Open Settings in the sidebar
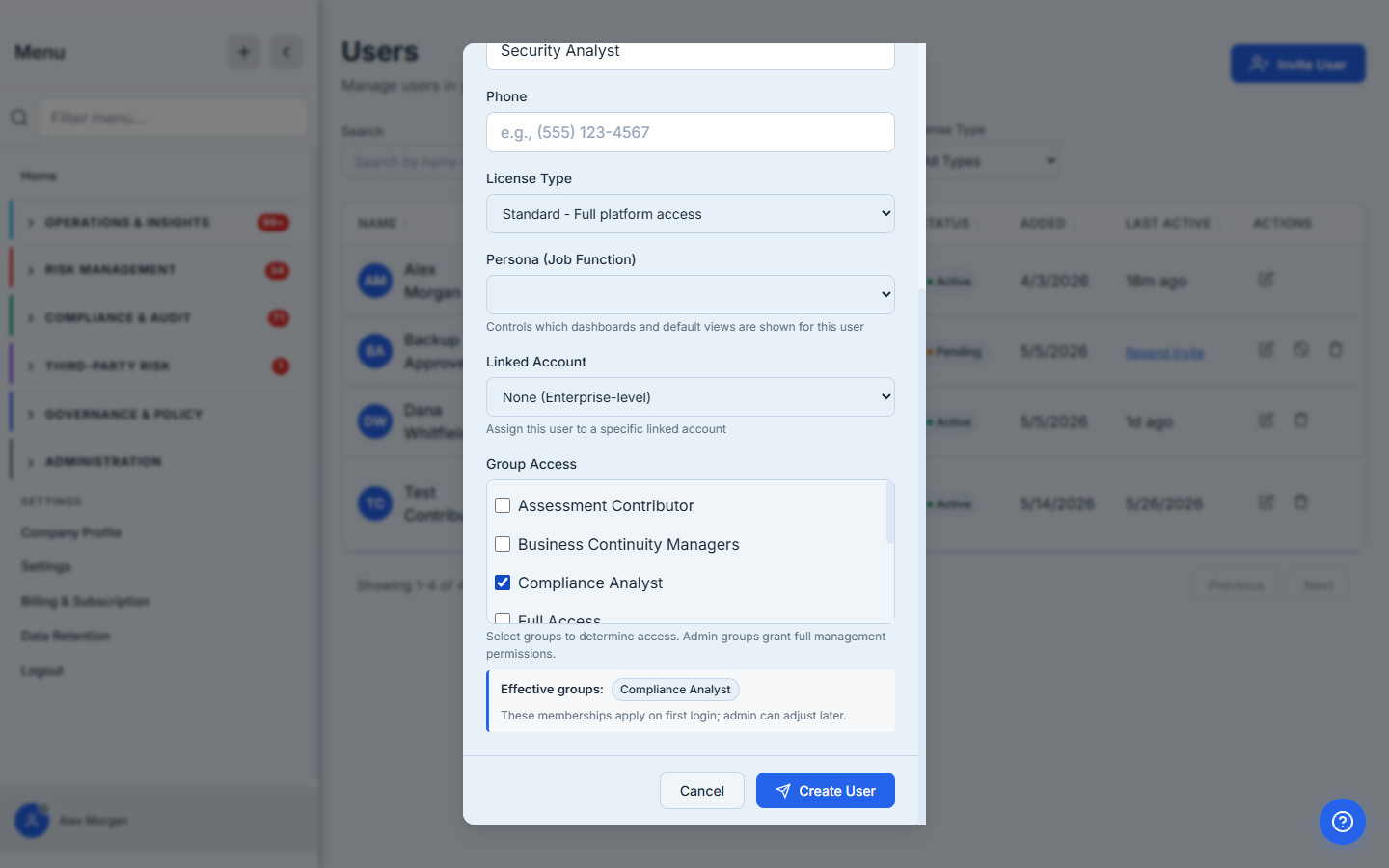Viewport: 1389px width, 868px height. pos(45,566)
